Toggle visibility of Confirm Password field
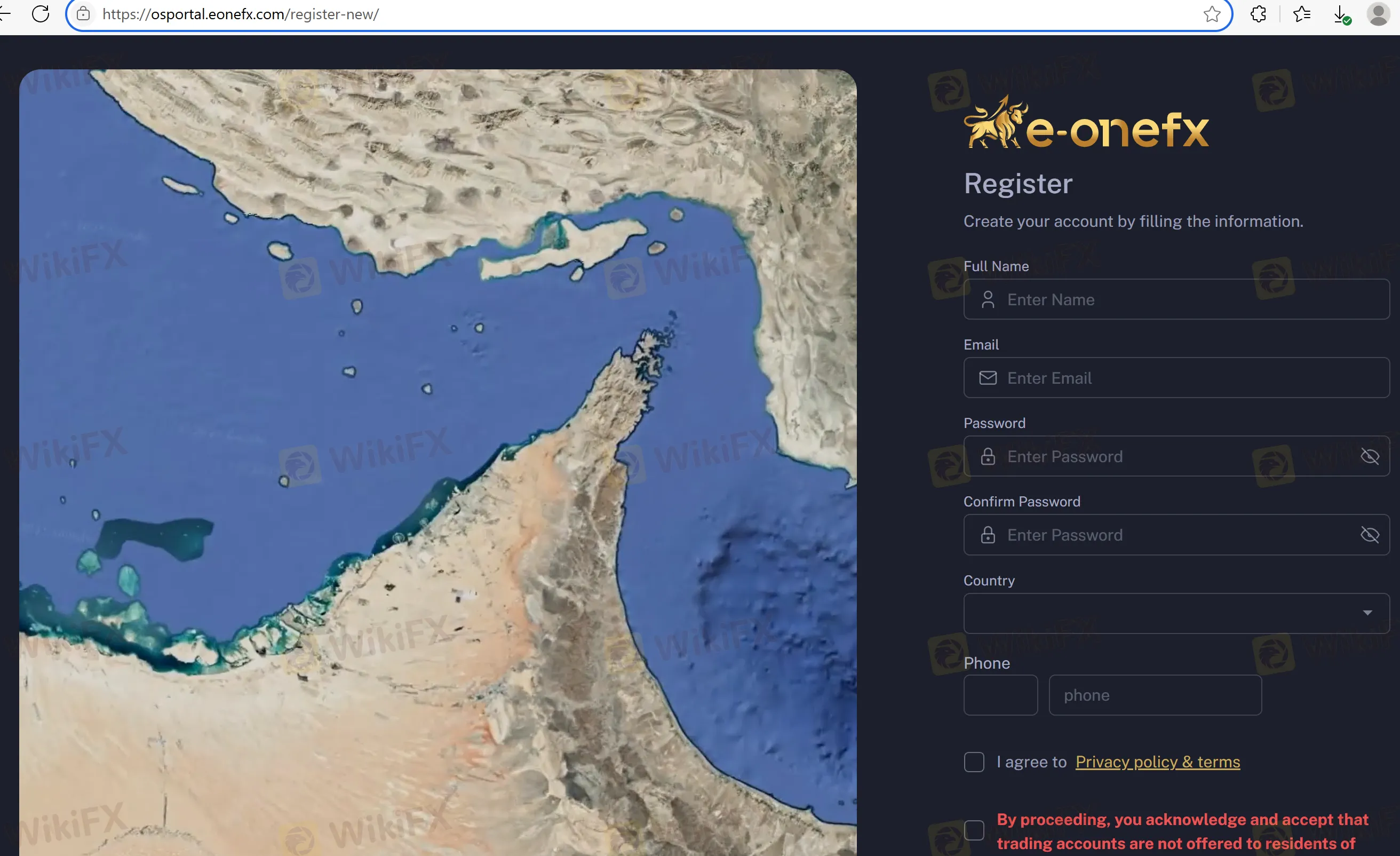 (x=1370, y=534)
